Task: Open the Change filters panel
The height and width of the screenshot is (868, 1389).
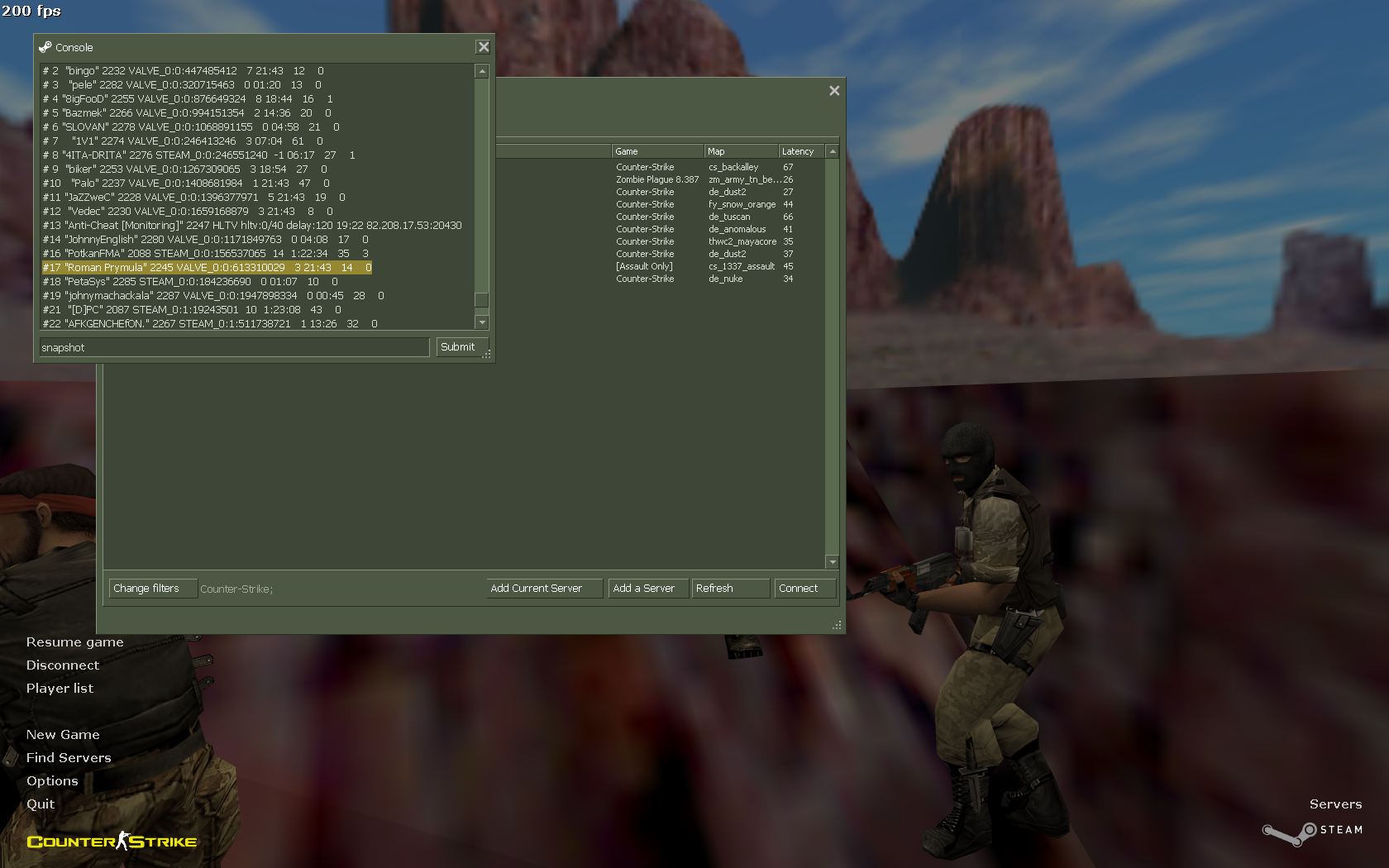Action: point(153,589)
